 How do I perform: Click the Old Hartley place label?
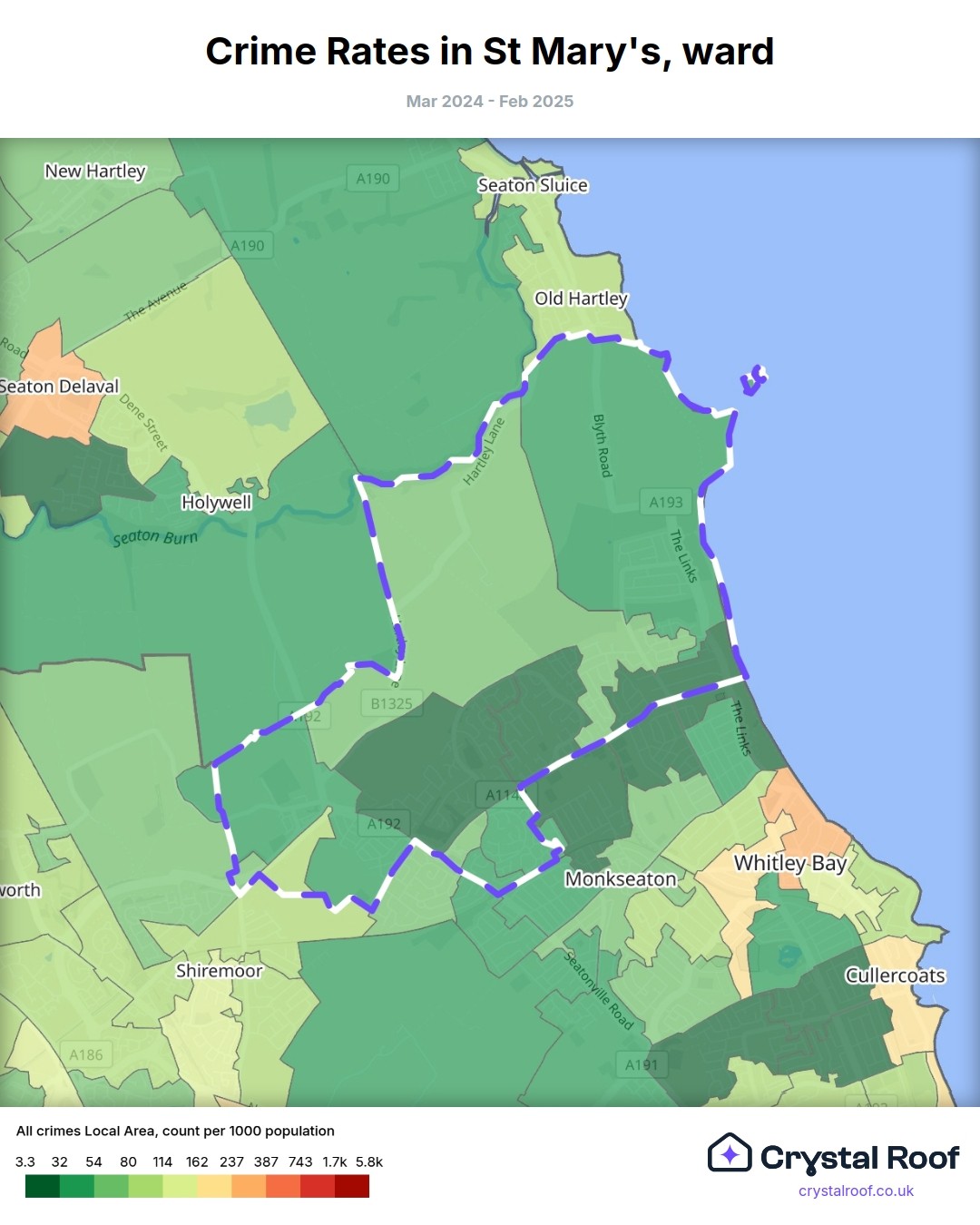(581, 299)
